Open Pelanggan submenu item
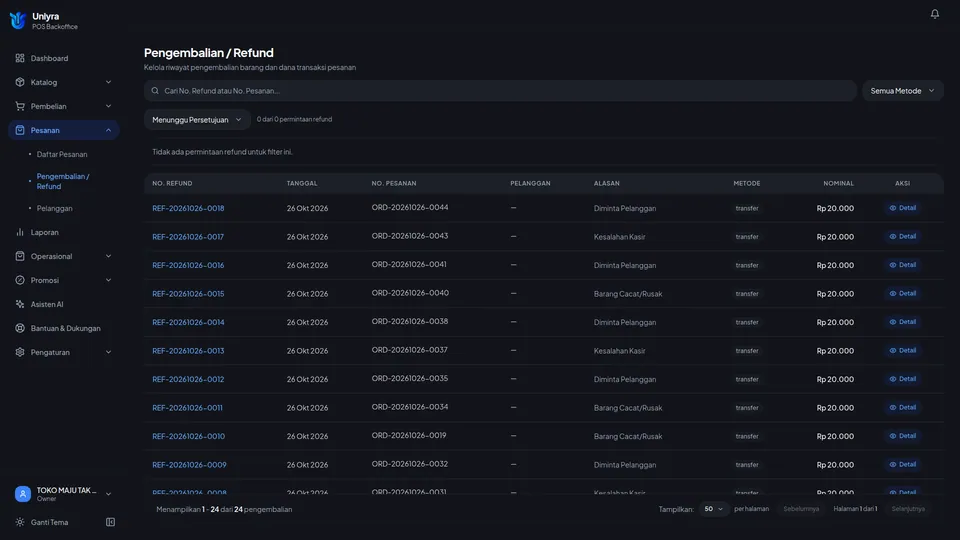 tap(54, 208)
